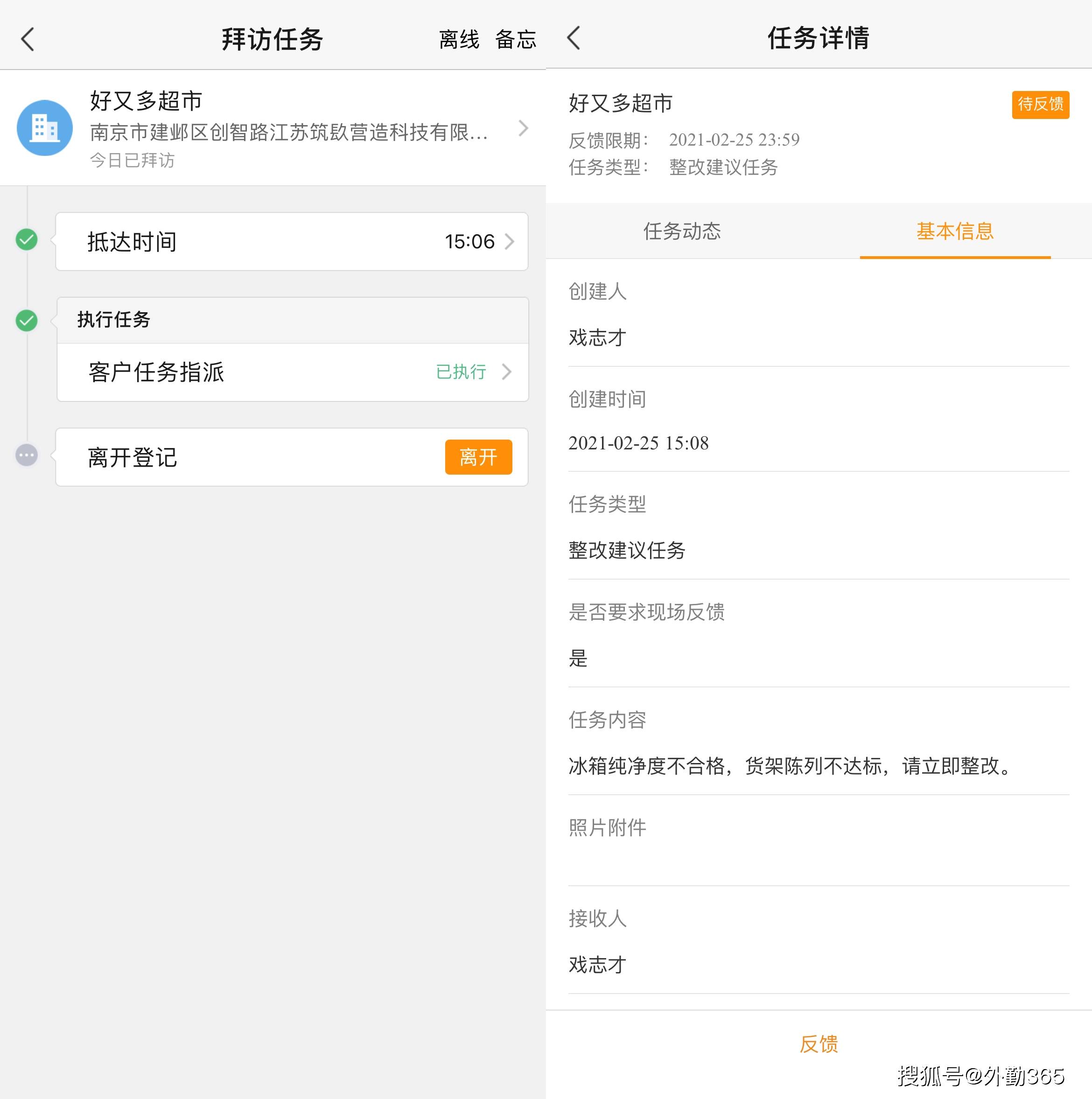Click 整改建议任务 value under 任务类型 field
The height and width of the screenshot is (1099, 1092).
pyautogui.click(x=627, y=550)
